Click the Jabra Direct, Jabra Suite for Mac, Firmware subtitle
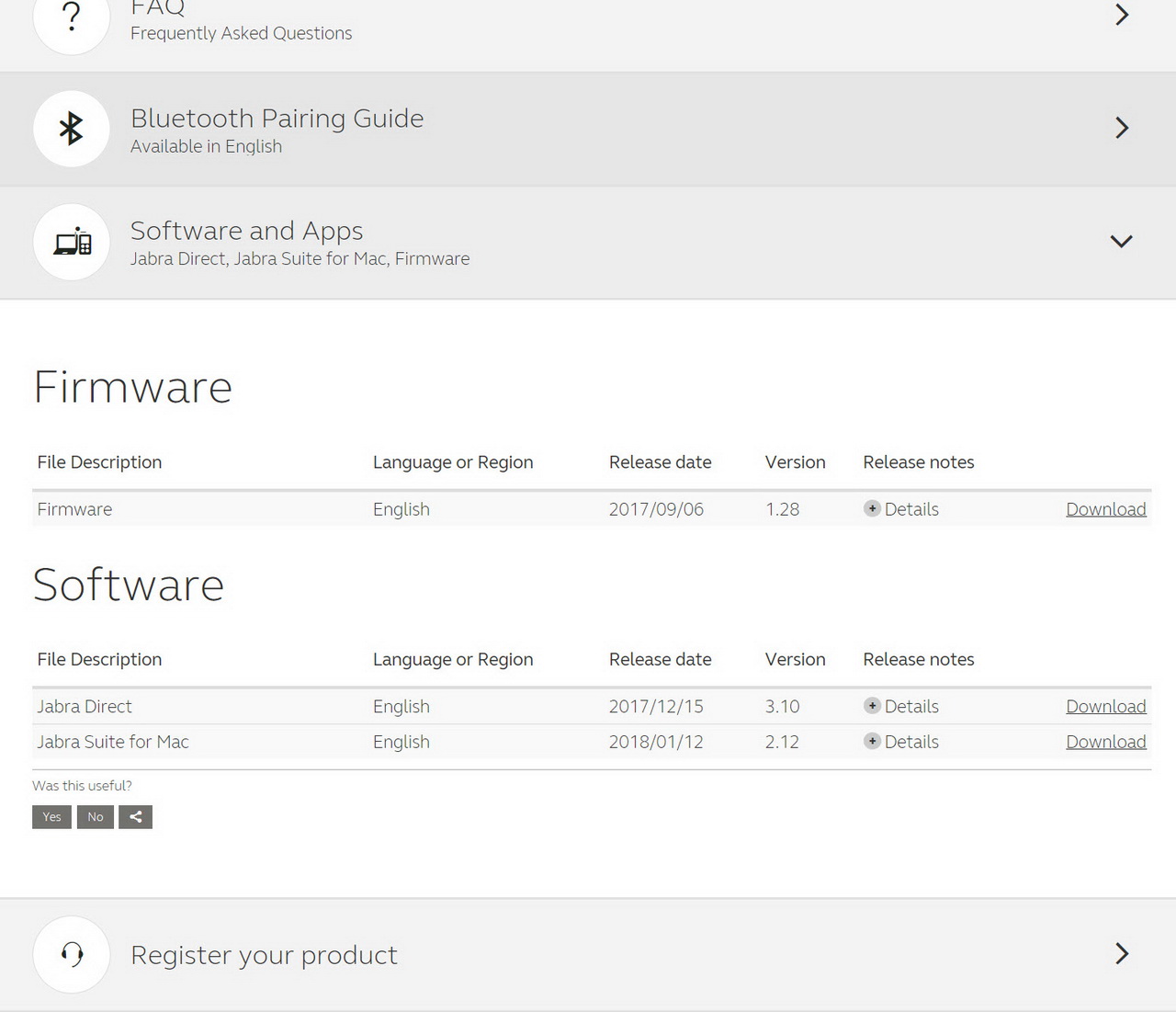The image size is (1176, 1012). point(300,258)
